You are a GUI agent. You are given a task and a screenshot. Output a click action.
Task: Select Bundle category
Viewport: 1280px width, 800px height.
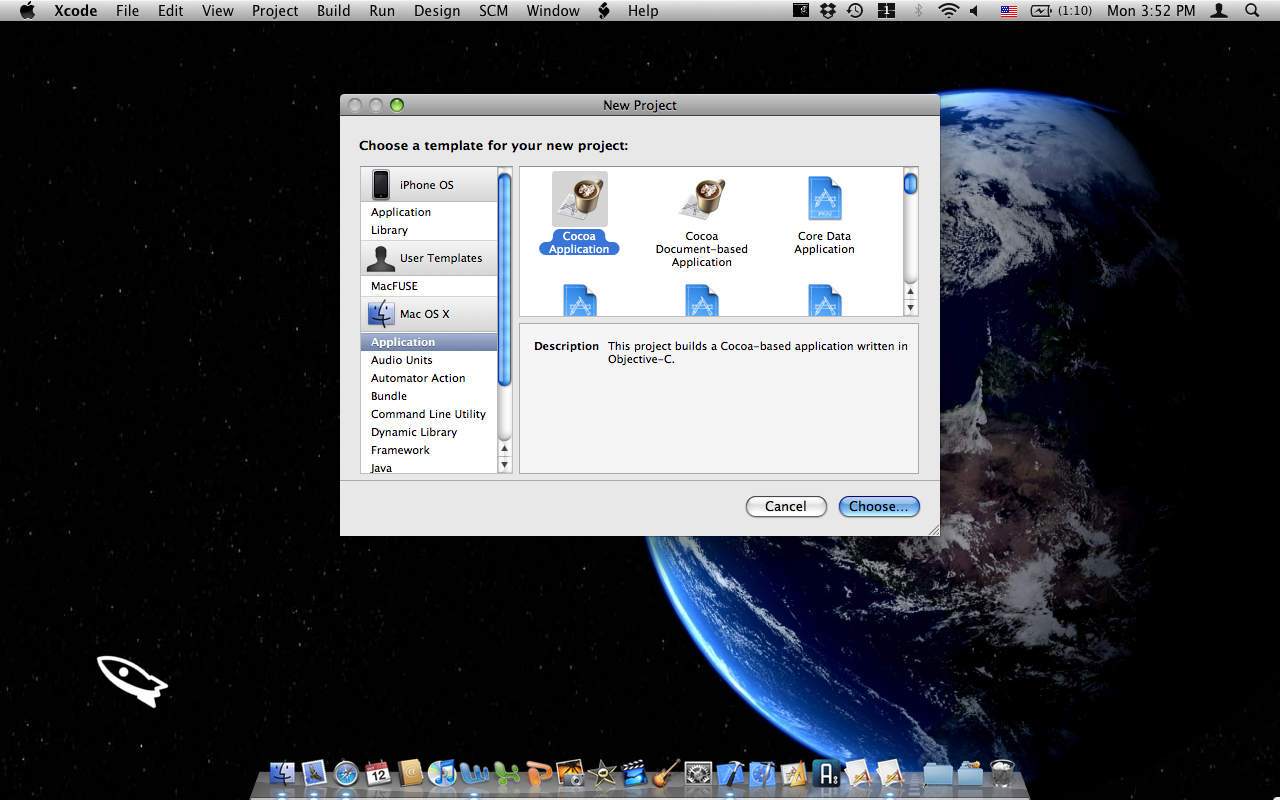tap(429, 396)
